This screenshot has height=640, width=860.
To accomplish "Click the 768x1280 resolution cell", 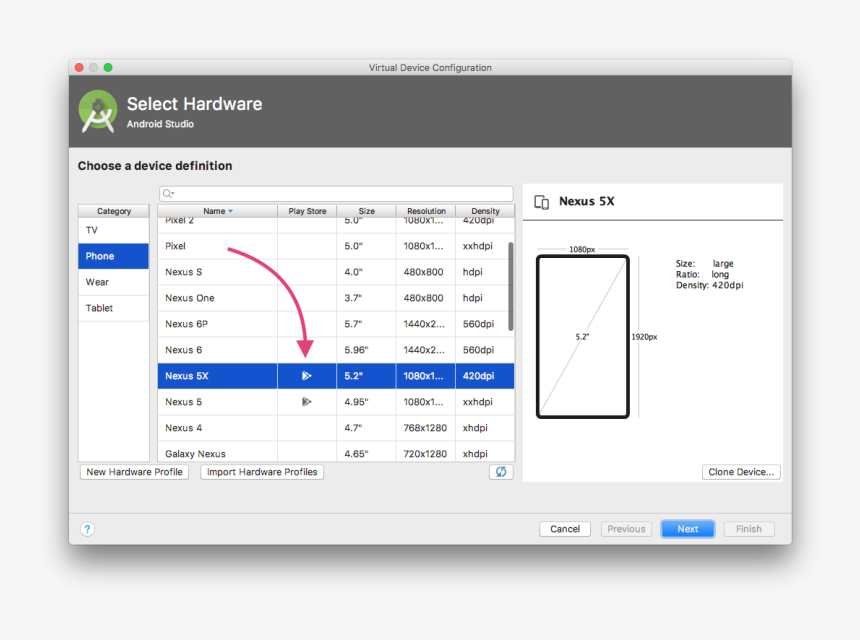I will tap(425, 428).
